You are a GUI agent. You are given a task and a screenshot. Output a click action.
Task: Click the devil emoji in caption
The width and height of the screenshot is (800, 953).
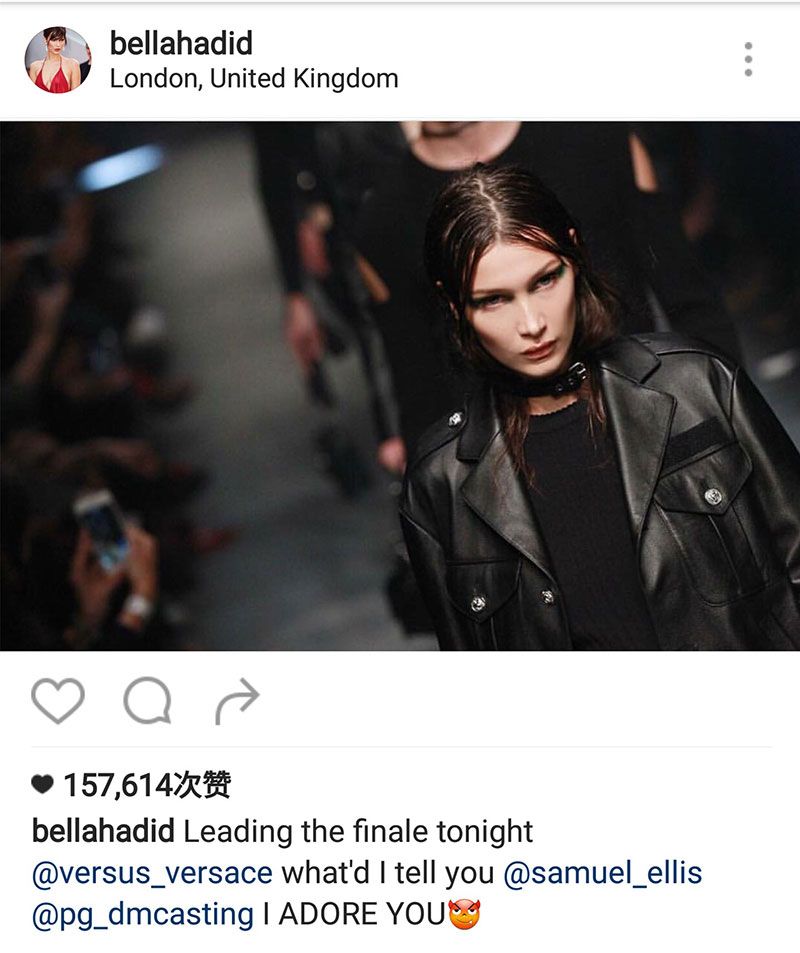pos(464,915)
